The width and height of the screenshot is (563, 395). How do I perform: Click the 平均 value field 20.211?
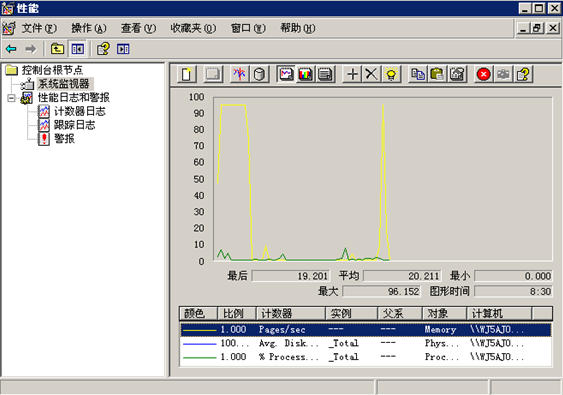coord(402,276)
